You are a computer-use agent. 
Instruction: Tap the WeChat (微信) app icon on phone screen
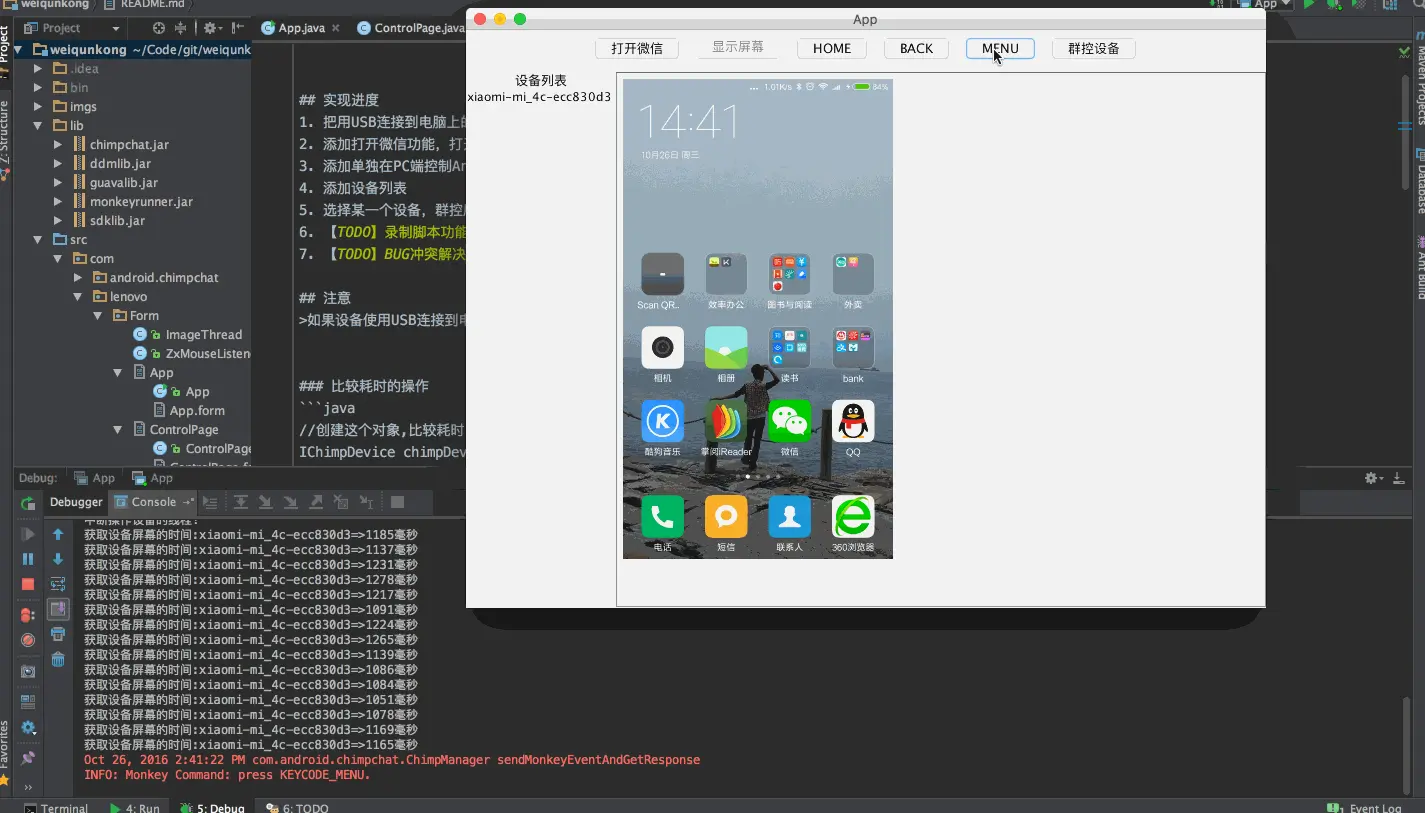pyautogui.click(x=789, y=421)
